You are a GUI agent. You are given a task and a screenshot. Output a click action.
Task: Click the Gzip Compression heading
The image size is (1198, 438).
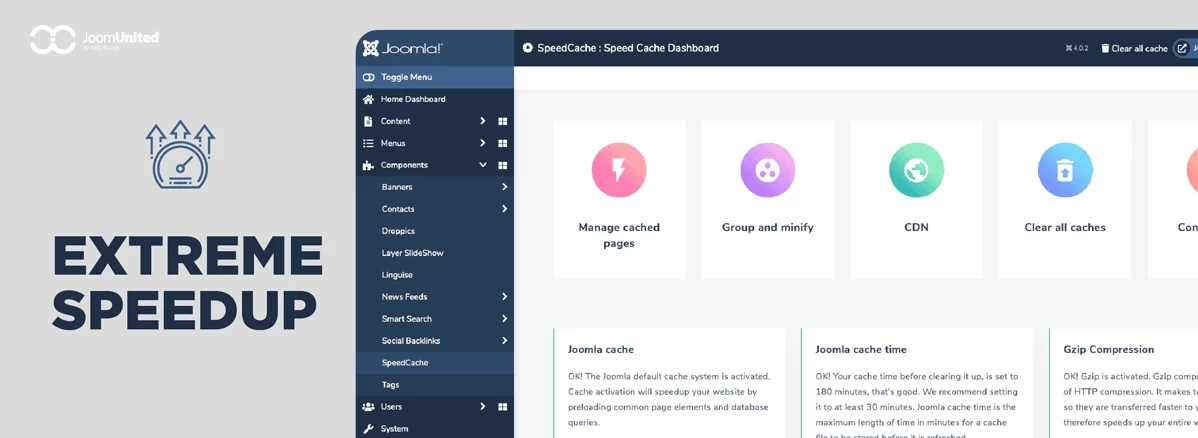(x=1109, y=349)
